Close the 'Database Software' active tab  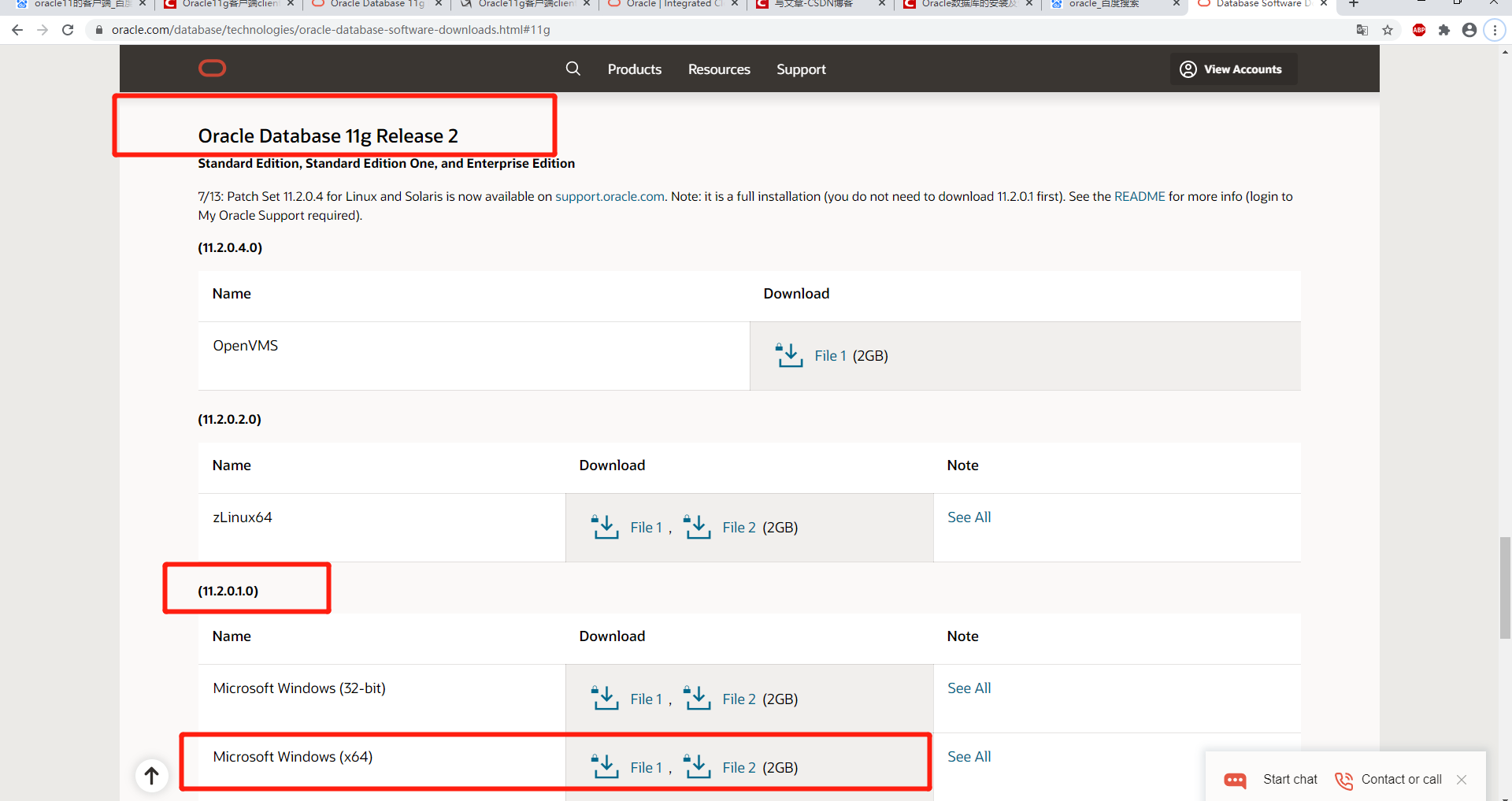[x=1324, y=4]
